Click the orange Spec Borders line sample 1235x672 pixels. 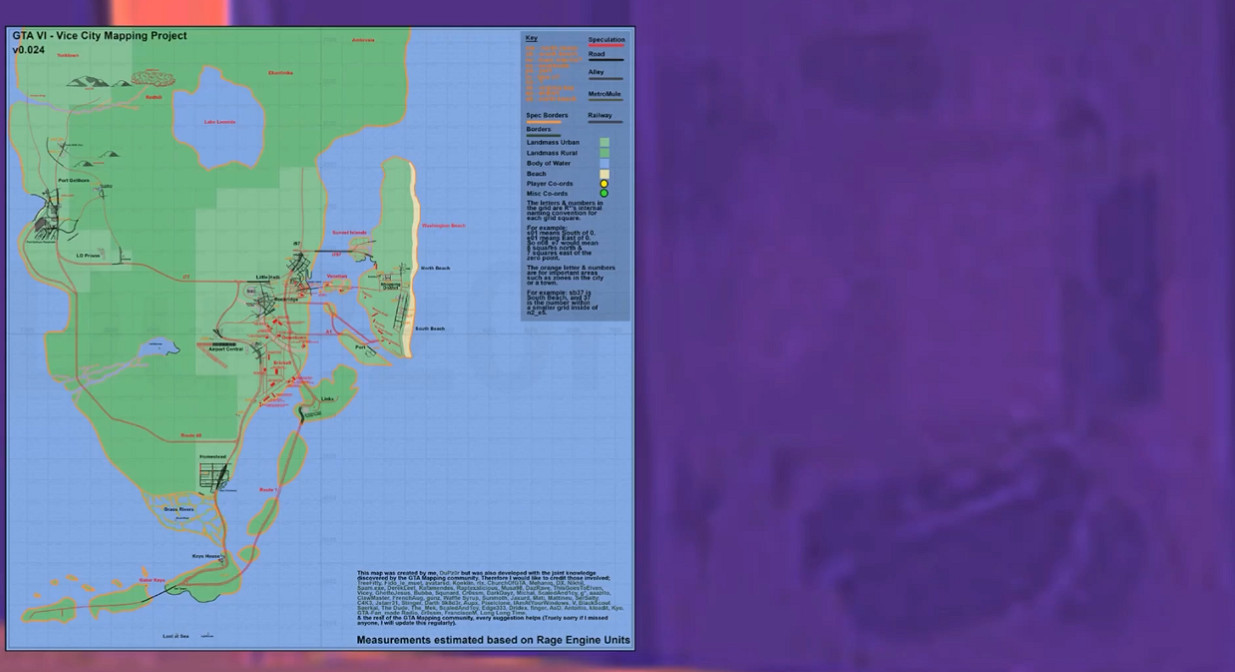point(544,122)
